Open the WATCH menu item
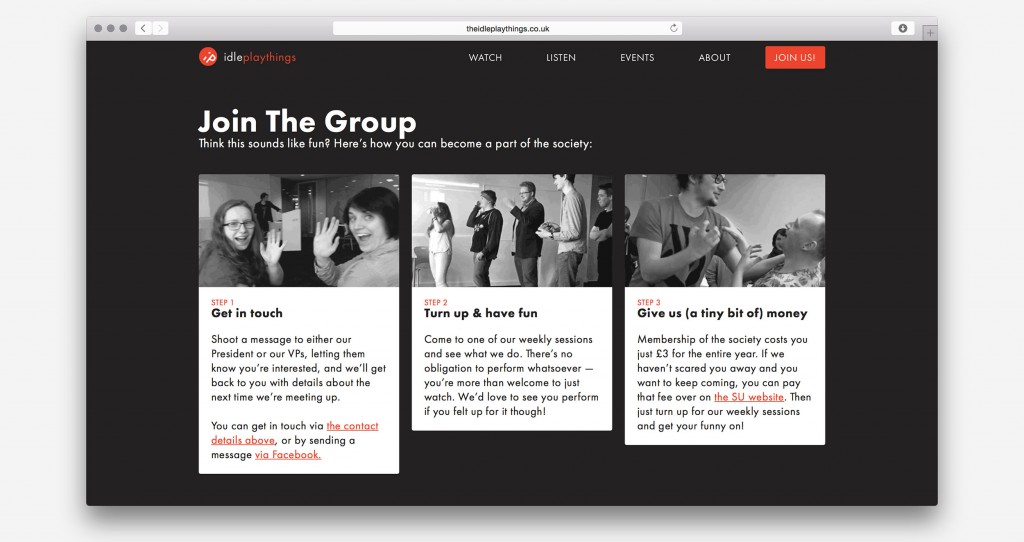 (485, 57)
